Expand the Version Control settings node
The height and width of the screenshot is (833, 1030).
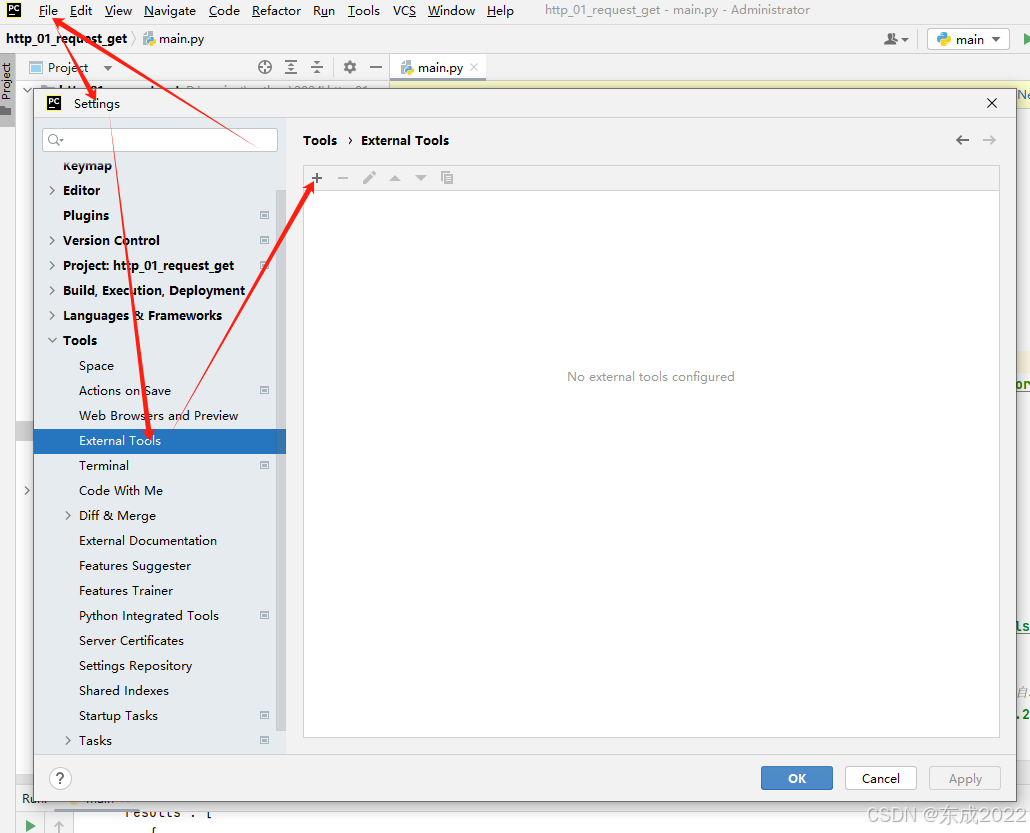[x=52, y=240]
